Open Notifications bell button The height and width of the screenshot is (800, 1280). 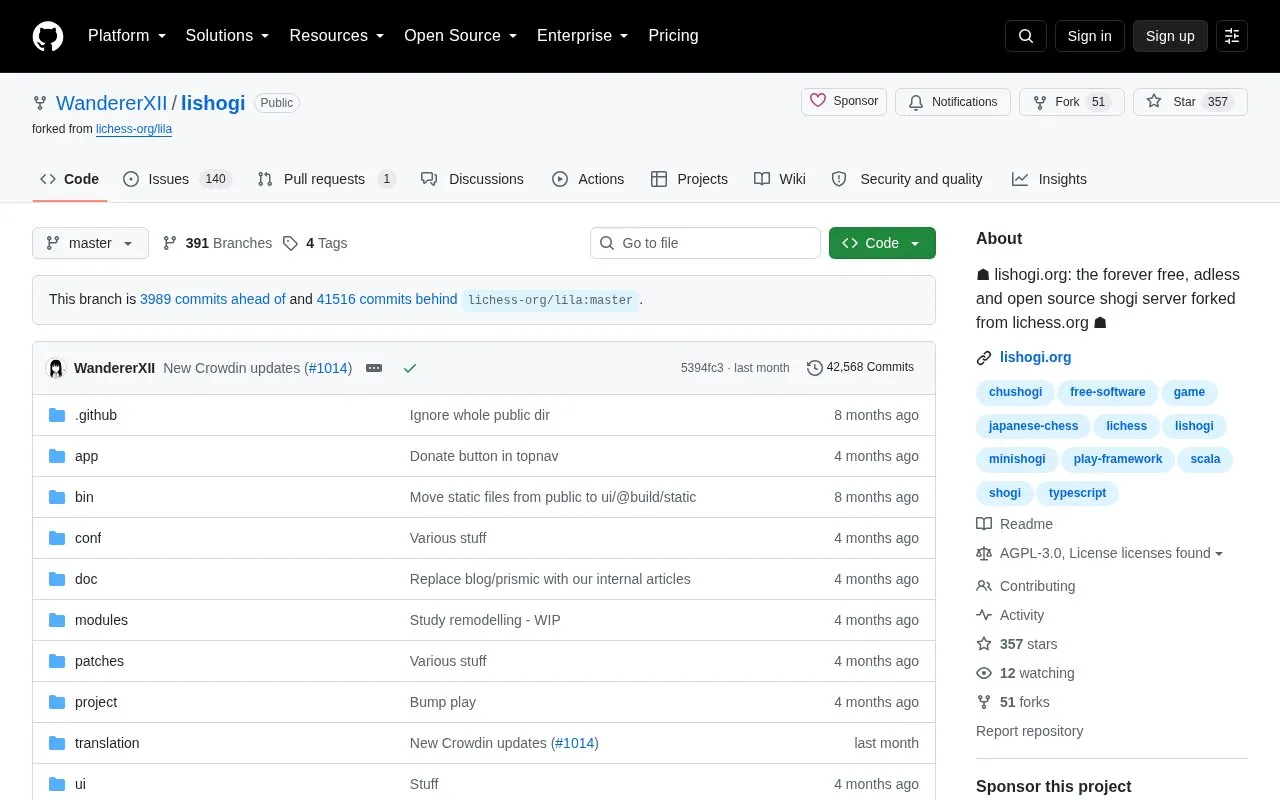[x=953, y=102]
